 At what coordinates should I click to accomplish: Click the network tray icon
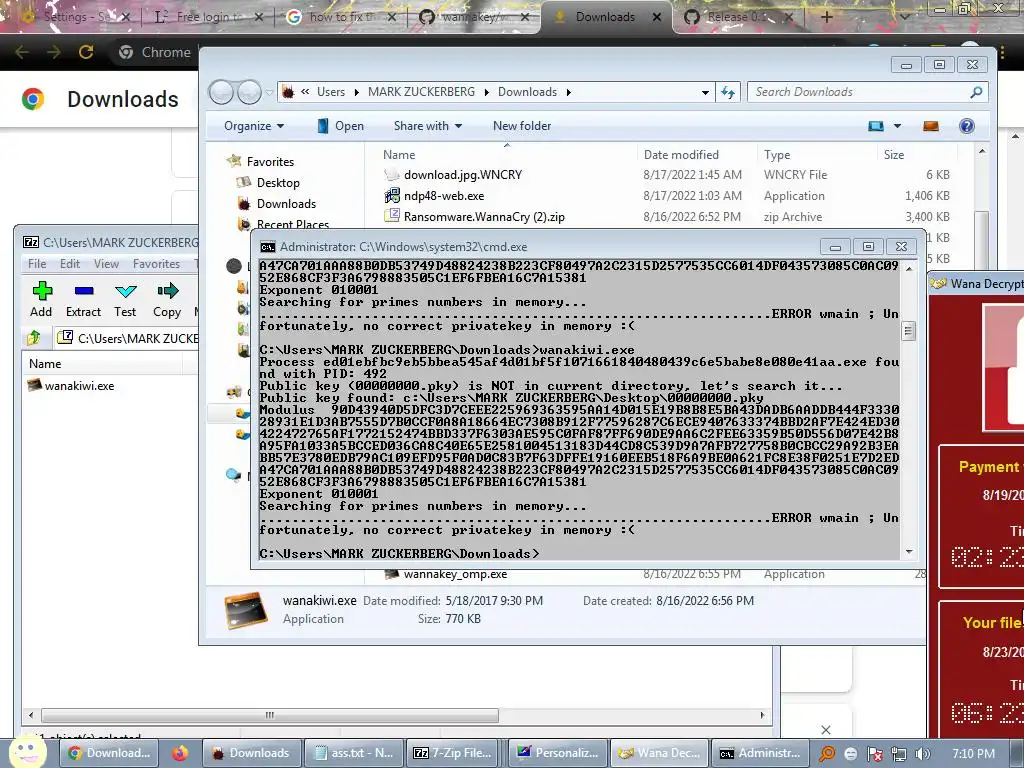click(898, 754)
